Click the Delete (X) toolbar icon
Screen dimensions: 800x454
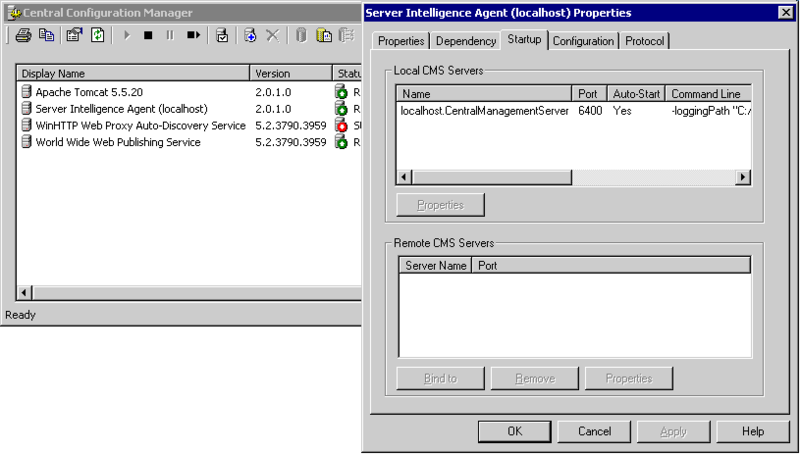(x=273, y=35)
